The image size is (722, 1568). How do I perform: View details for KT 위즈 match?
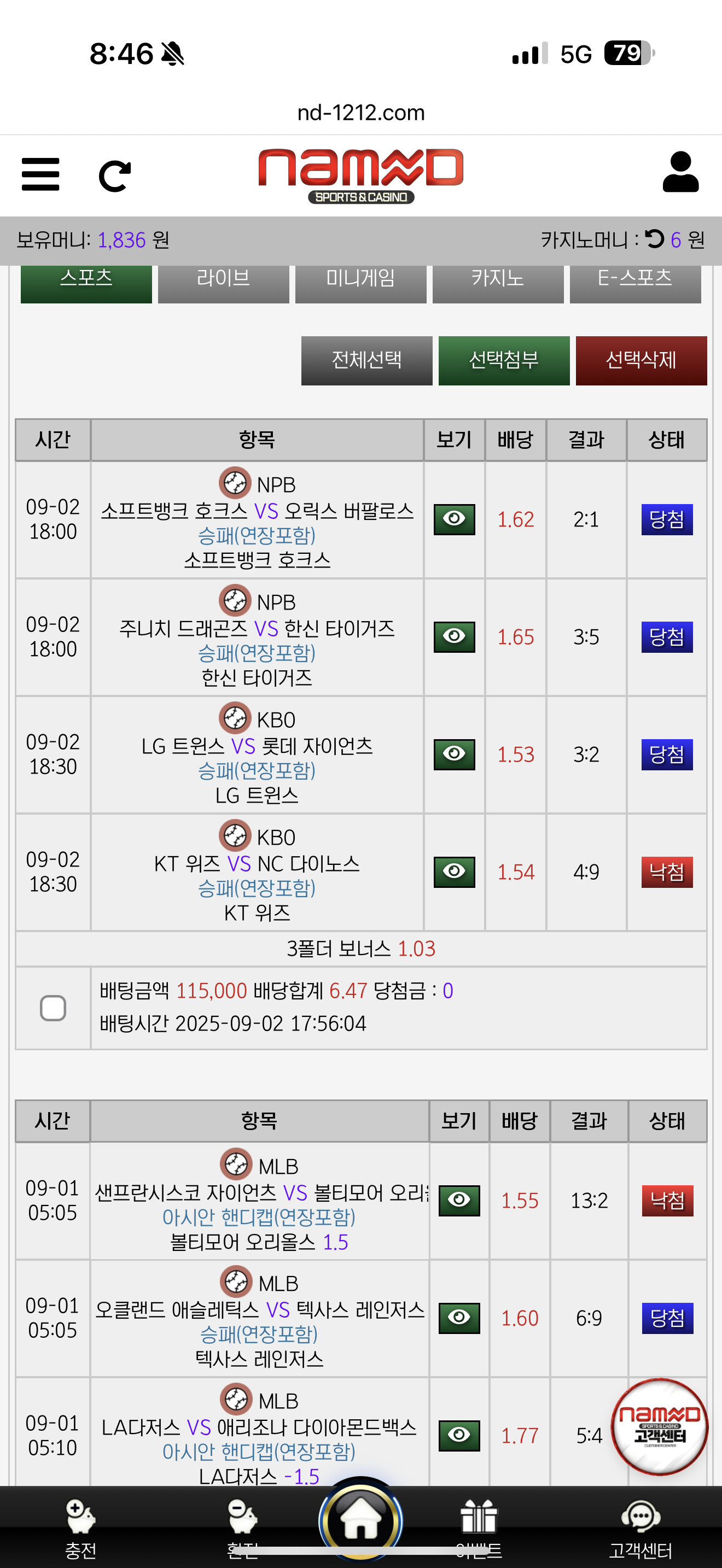point(454,871)
